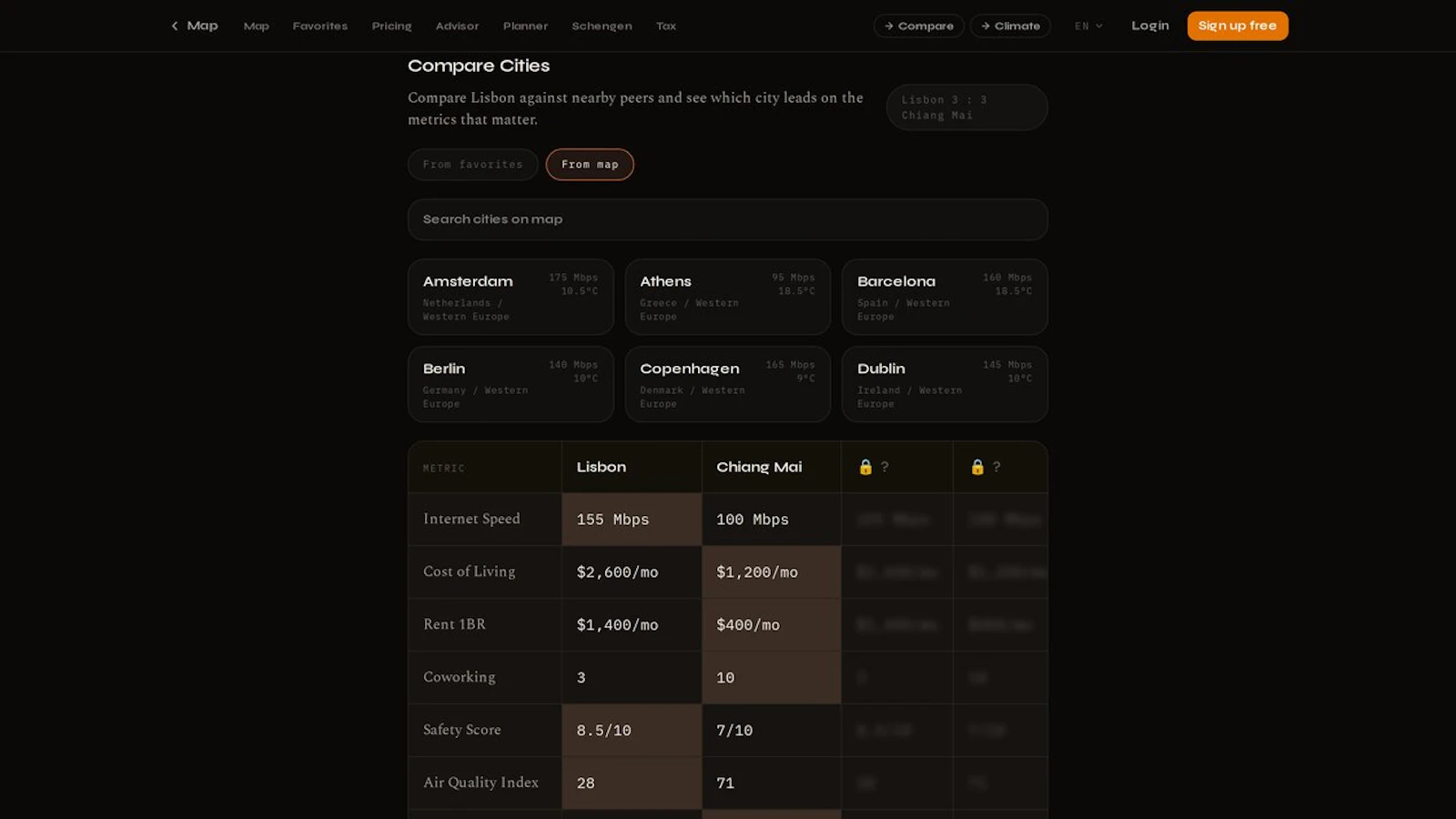Click the Climate arrow button
Viewport: 1456px width, 819px height.
pos(1010,25)
